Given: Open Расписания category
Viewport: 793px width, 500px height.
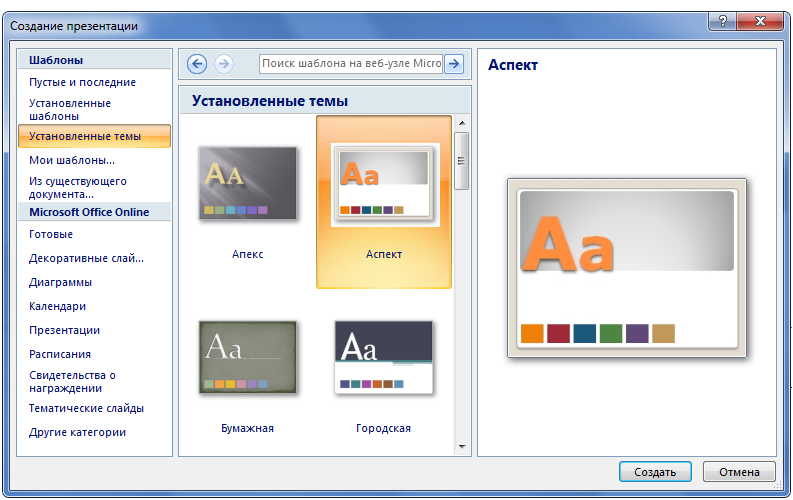Looking at the screenshot, I should (60, 354).
